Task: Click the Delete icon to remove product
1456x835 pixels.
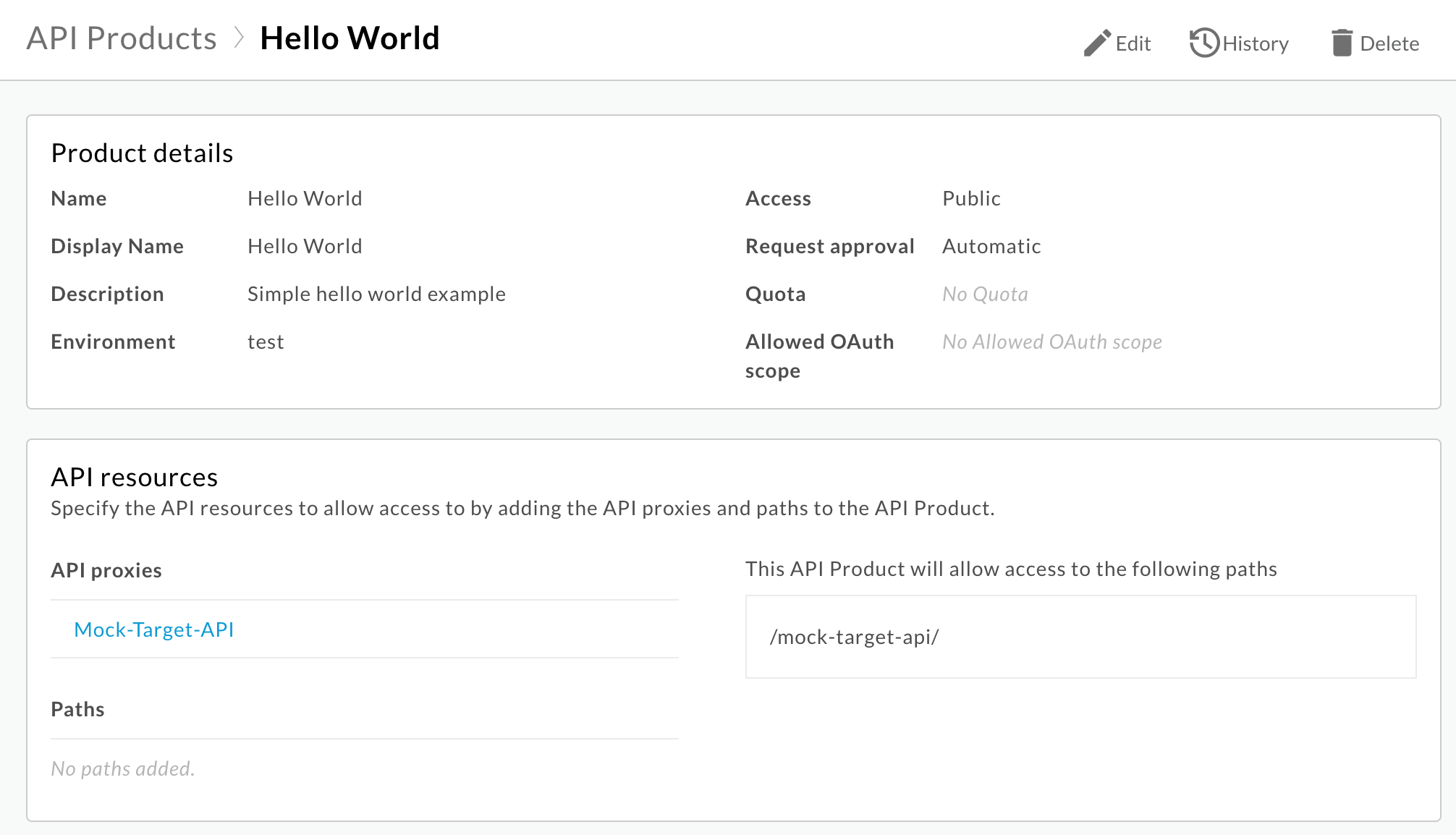Action: (1343, 42)
